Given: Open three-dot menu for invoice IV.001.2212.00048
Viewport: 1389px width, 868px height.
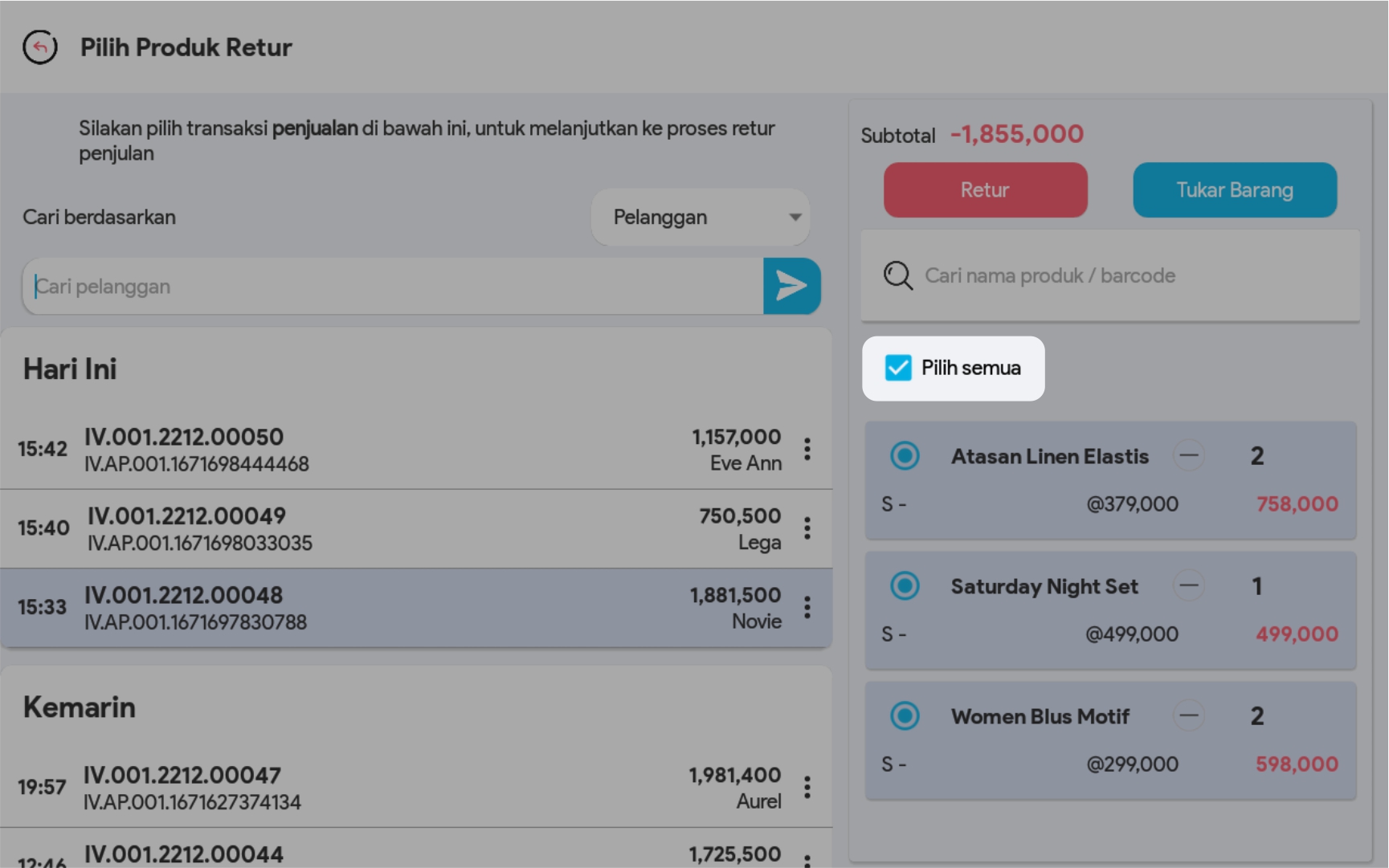Looking at the screenshot, I should click(807, 608).
